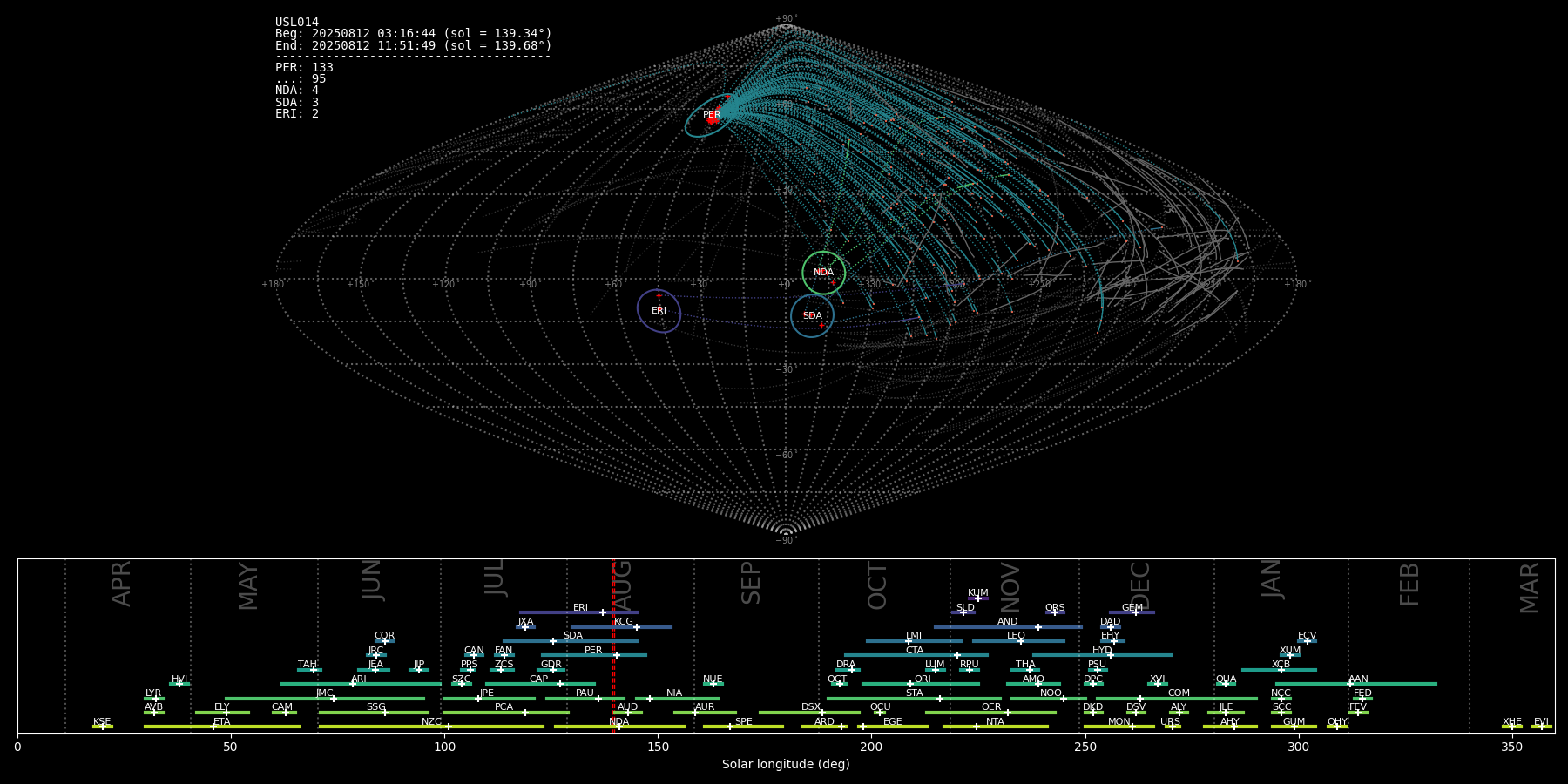Select the ...: 95 sporadic count entry
This screenshot has height=784, width=1568.
(301, 78)
